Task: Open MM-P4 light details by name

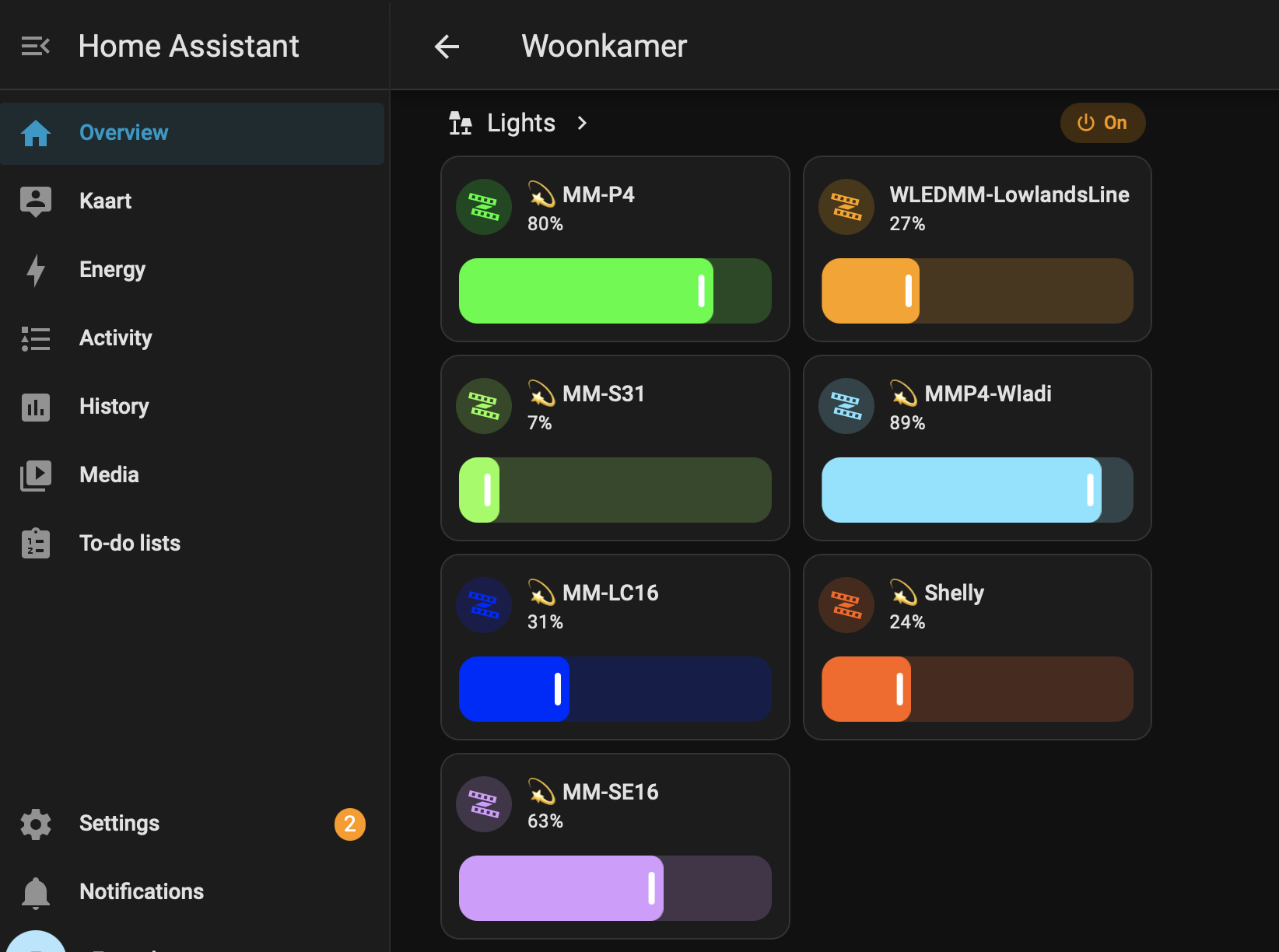Action: (598, 194)
